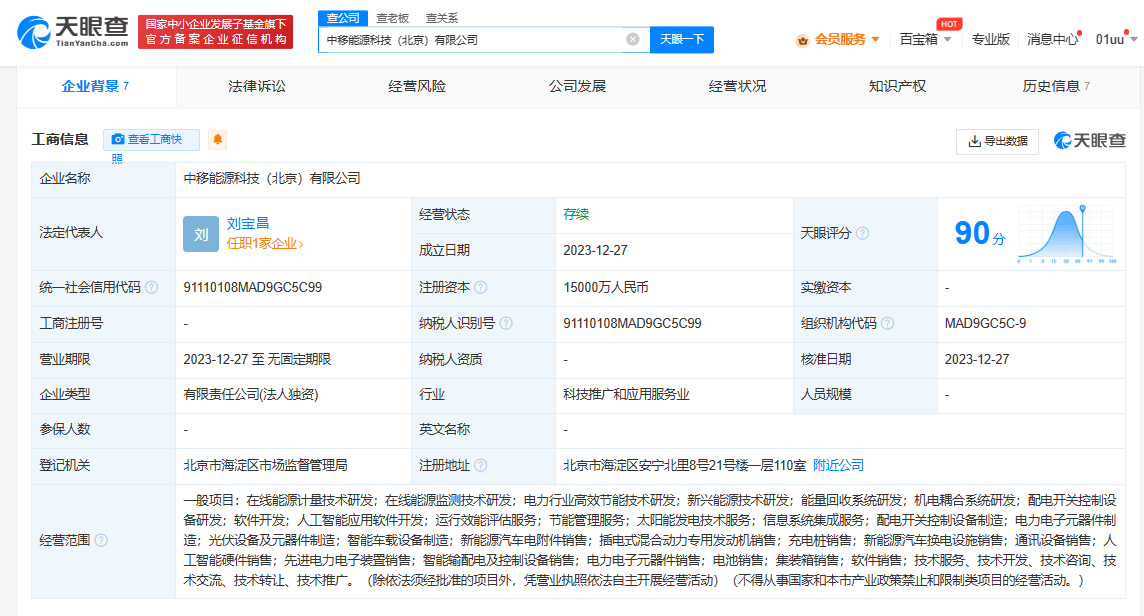Switch to 公司发展 tab
This screenshot has height=616, width=1144.
click(577, 86)
